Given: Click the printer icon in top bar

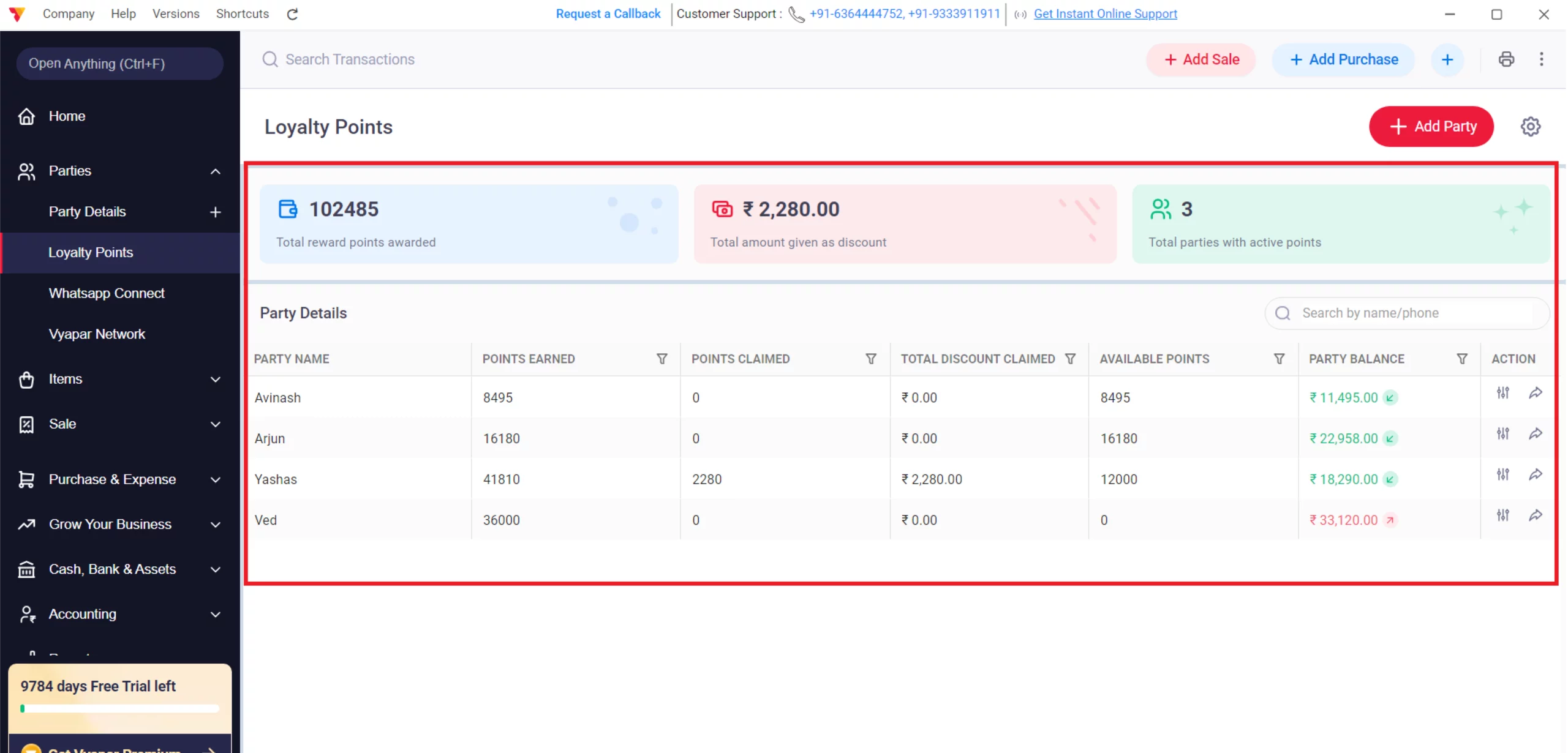Looking at the screenshot, I should tap(1506, 59).
